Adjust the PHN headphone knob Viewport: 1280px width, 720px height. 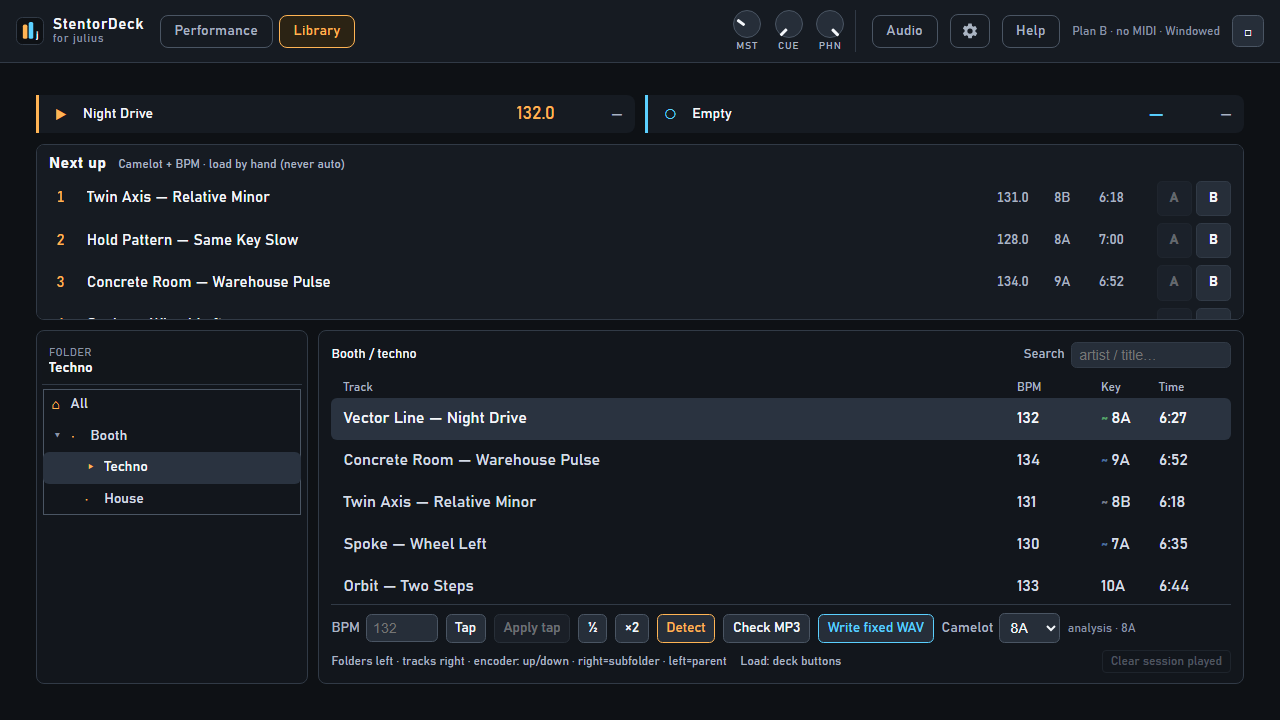(x=830, y=24)
